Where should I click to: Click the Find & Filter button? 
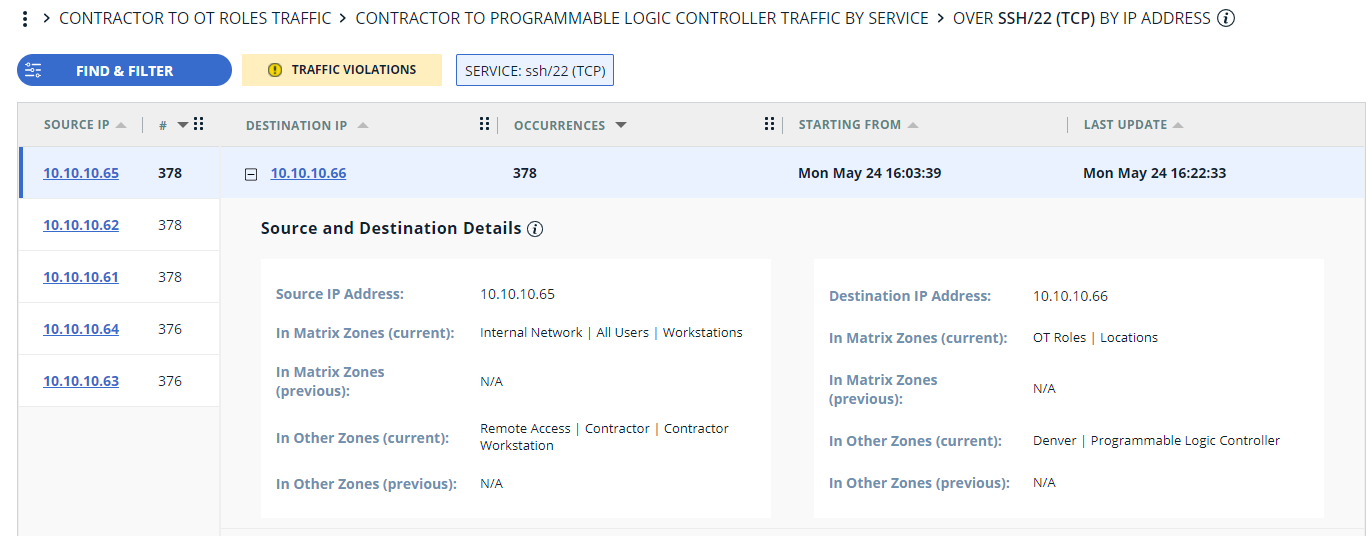pyautogui.click(x=124, y=71)
